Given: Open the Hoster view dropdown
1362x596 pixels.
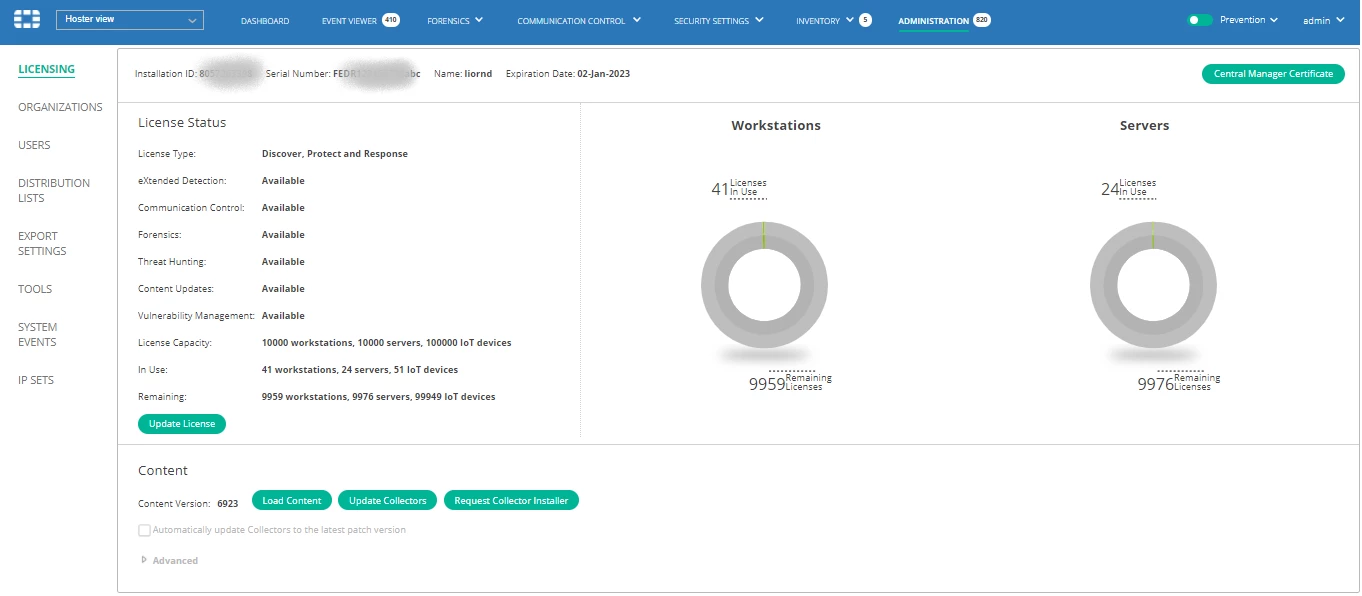Looking at the screenshot, I should click(x=130, y=20).
